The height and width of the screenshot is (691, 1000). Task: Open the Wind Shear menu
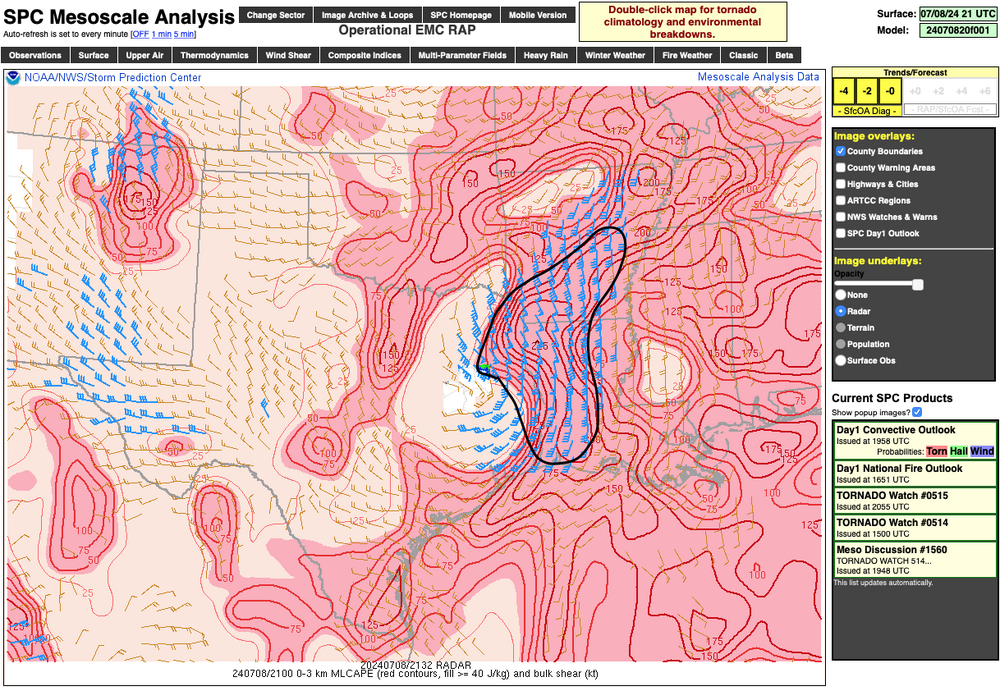[288, 56]
